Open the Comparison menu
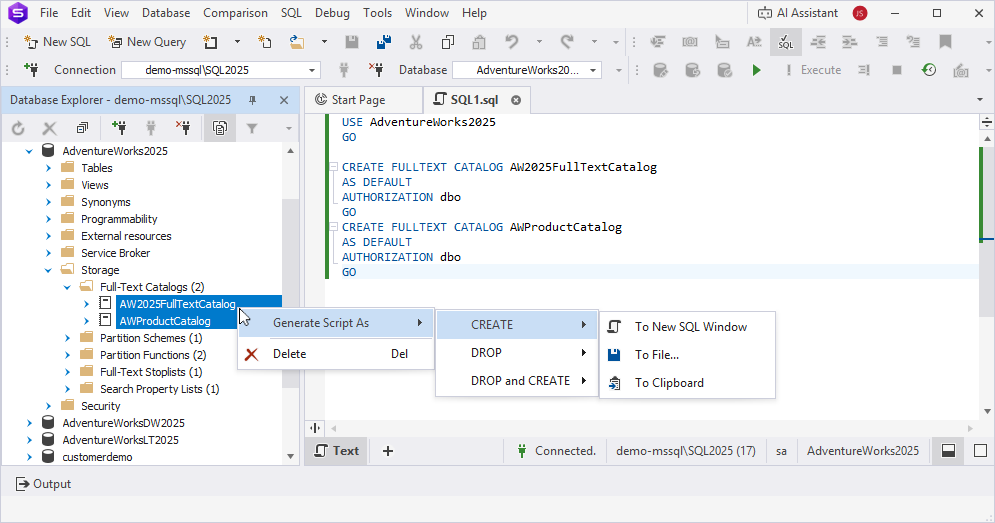The width and height of the screenshot is (995, 523). [x=235, y=13]
